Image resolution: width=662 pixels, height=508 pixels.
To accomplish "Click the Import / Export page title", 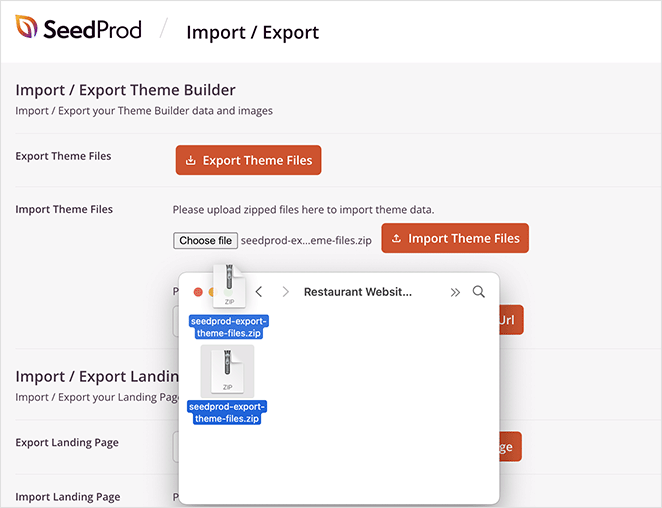I will coord(252,32).
